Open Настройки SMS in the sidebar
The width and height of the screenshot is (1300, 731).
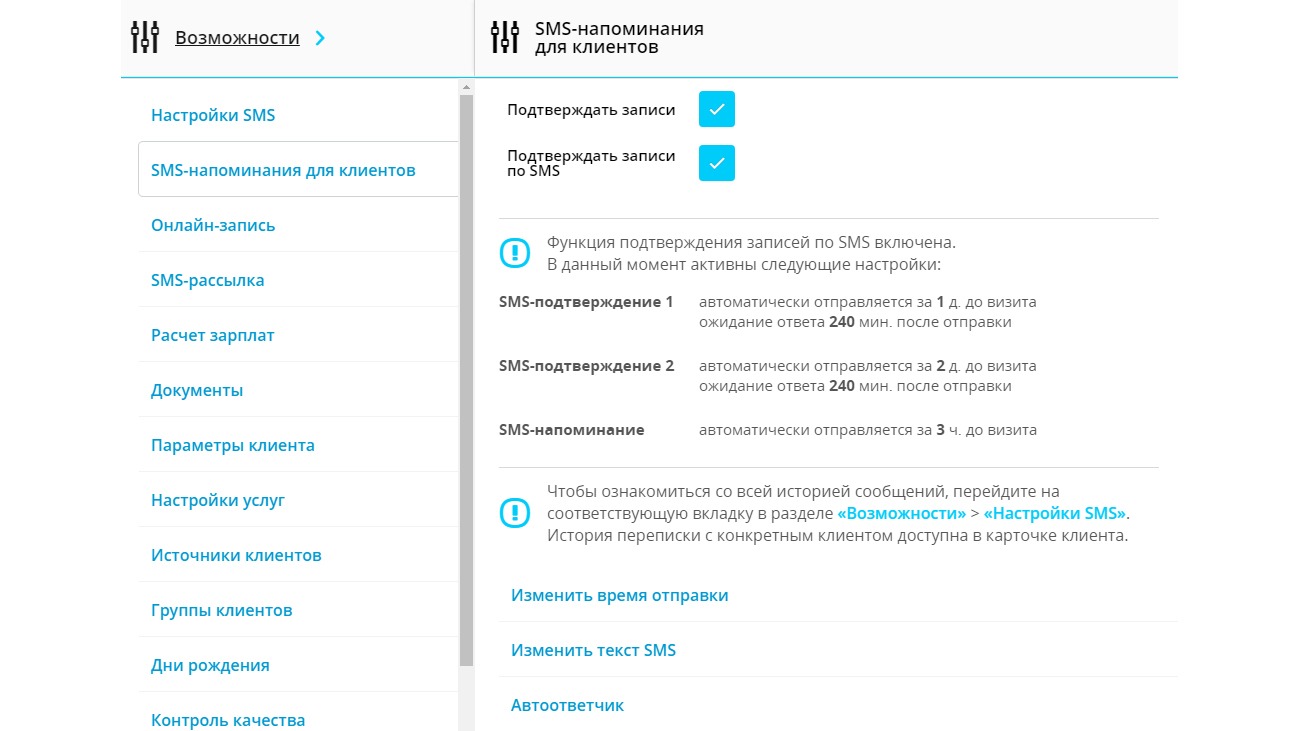213,115
